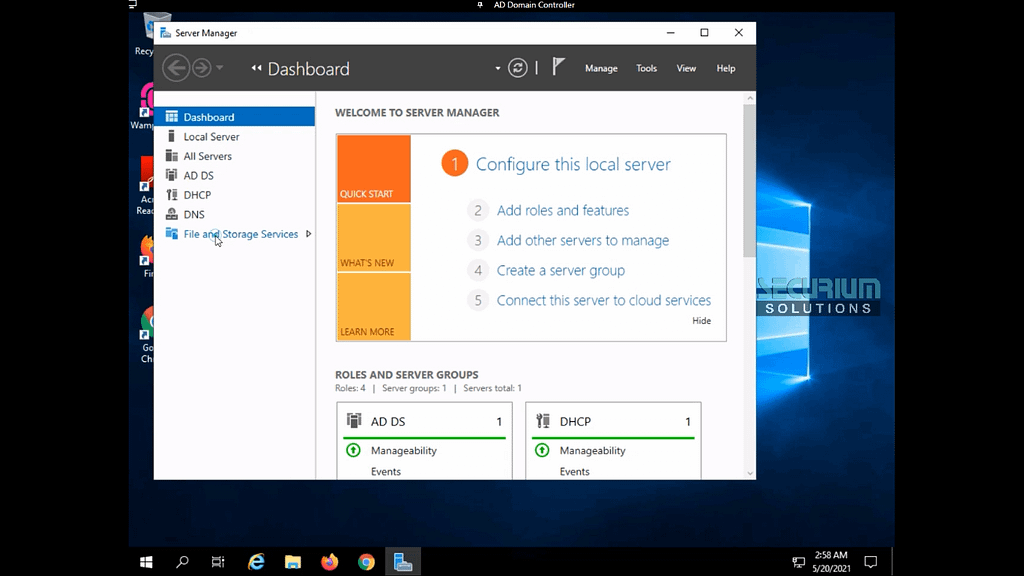Select the QUICK START tile
The width and height of the screenshot is (1024, 576).
pyautogui.click(x=374, y=168)
